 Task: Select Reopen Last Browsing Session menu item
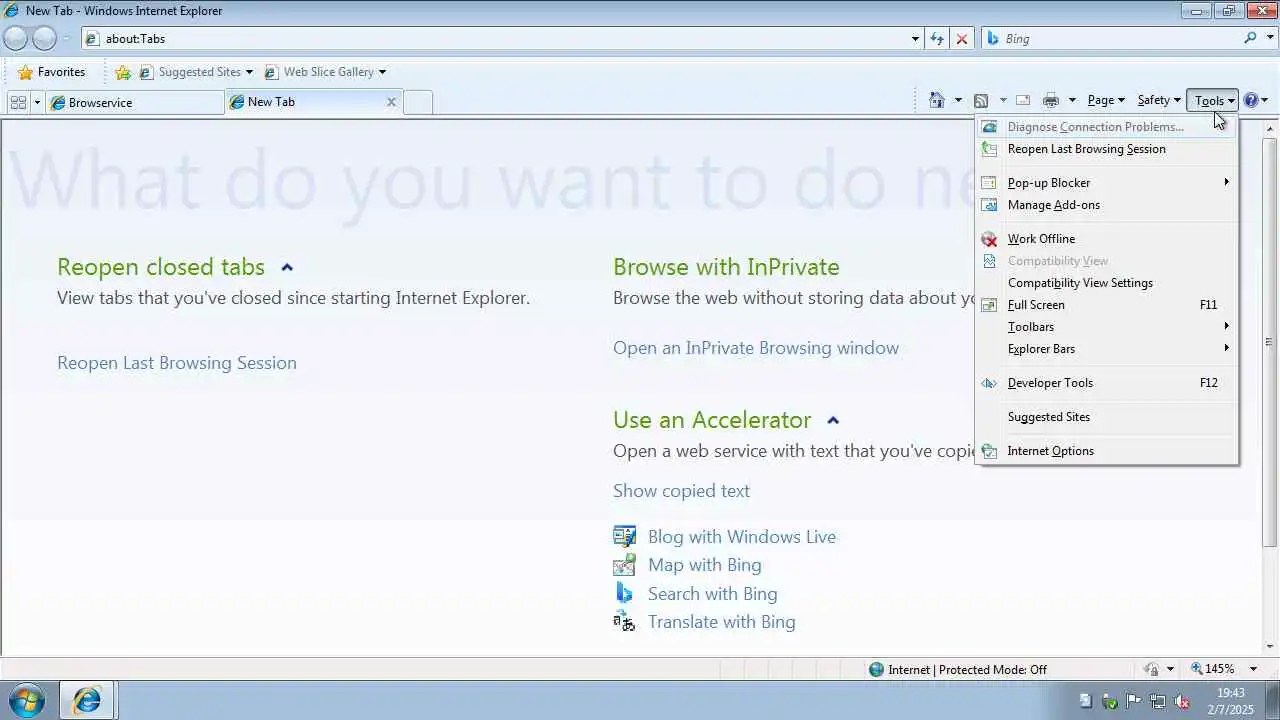pyautogui.click(x=1107, y=149)
